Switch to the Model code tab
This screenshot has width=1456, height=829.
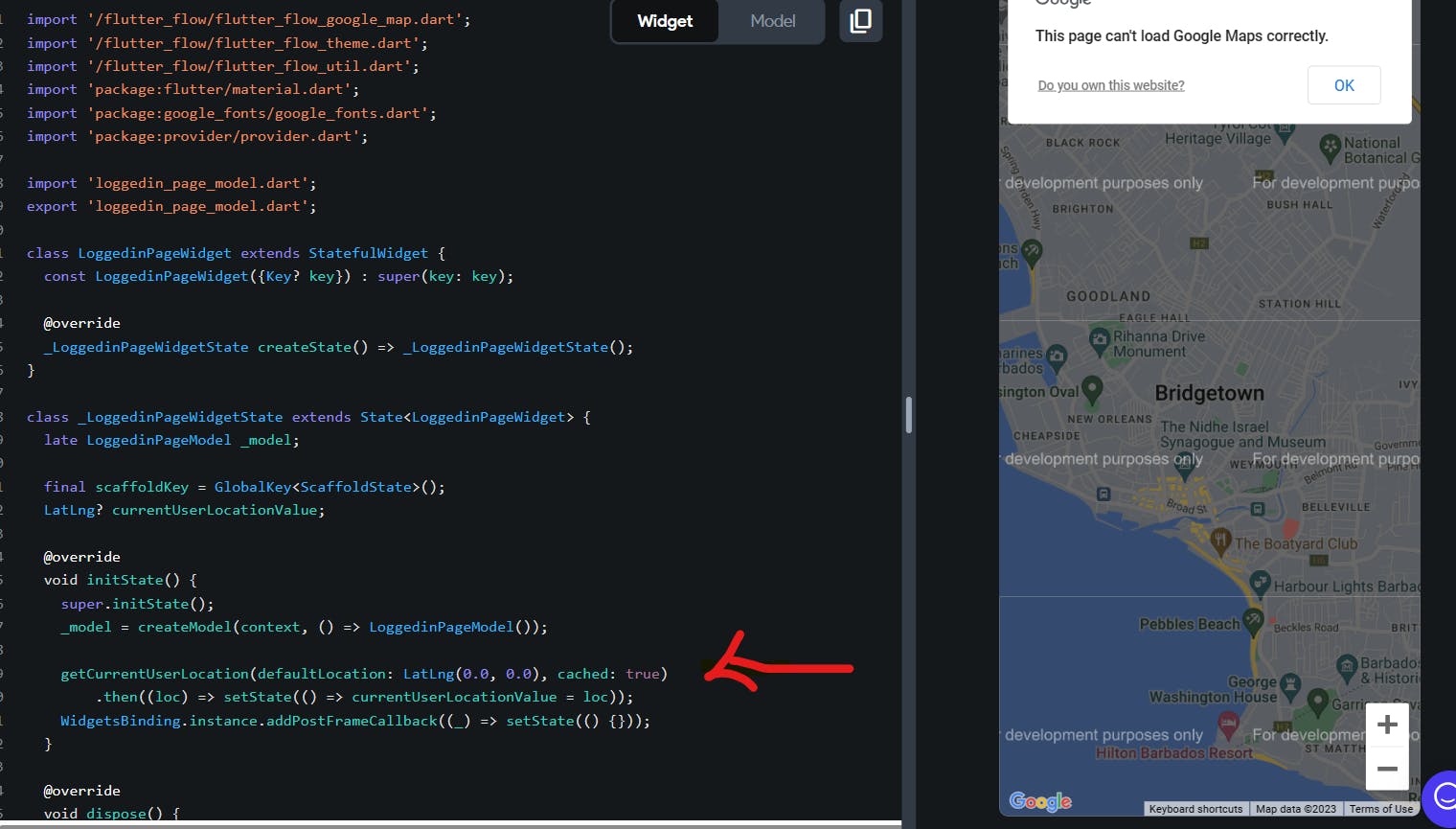[772, 21]
